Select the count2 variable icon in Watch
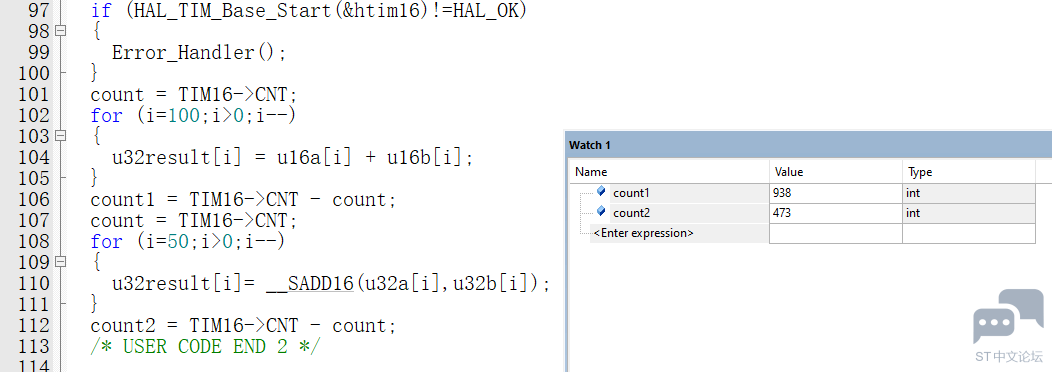Viewport: 1052px width, 372px height. click(x=601, y=212)
